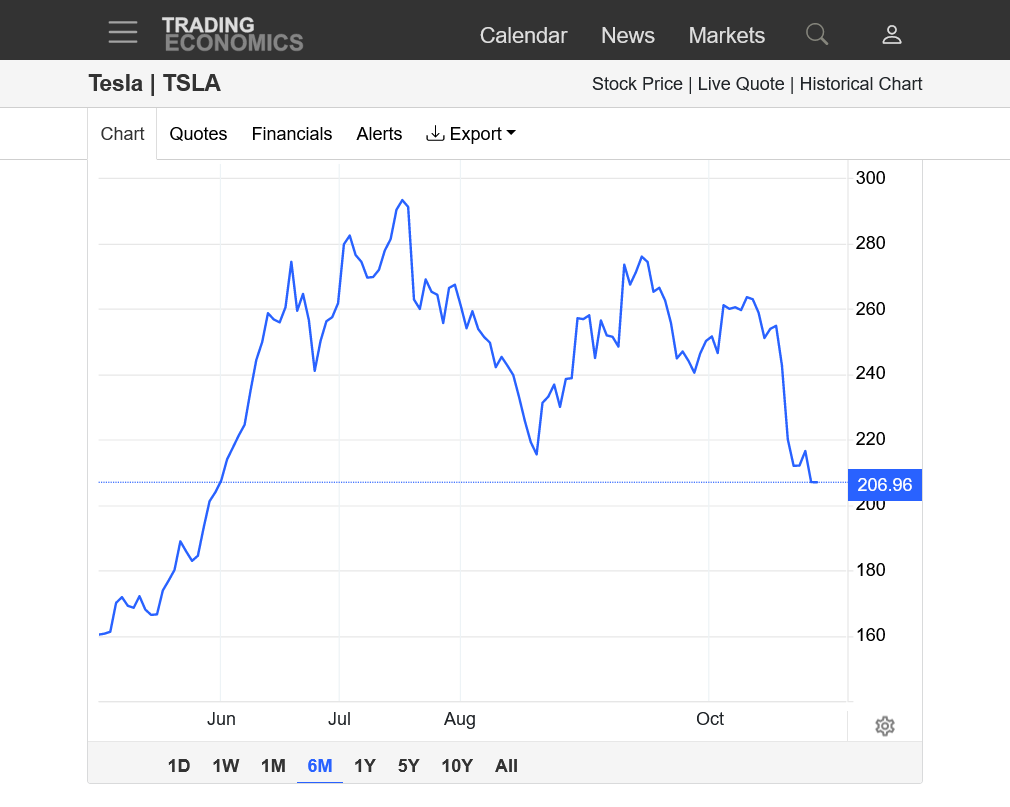Select the 1D time range
Image resolution: width=1010 pixels, height=807 pixels.
click(179, 766)
